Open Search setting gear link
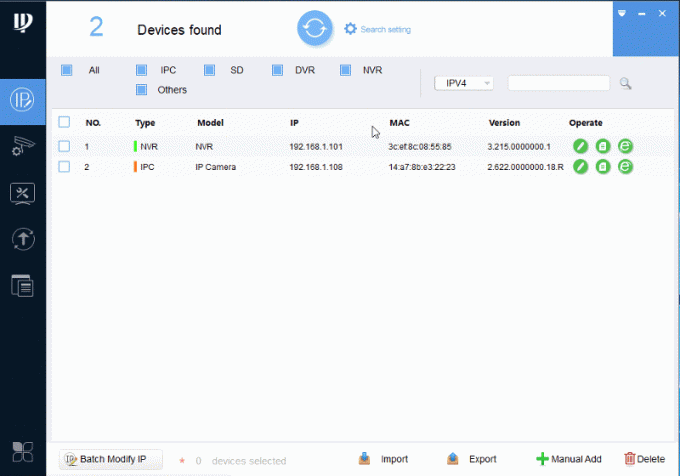 click(377, 29)
